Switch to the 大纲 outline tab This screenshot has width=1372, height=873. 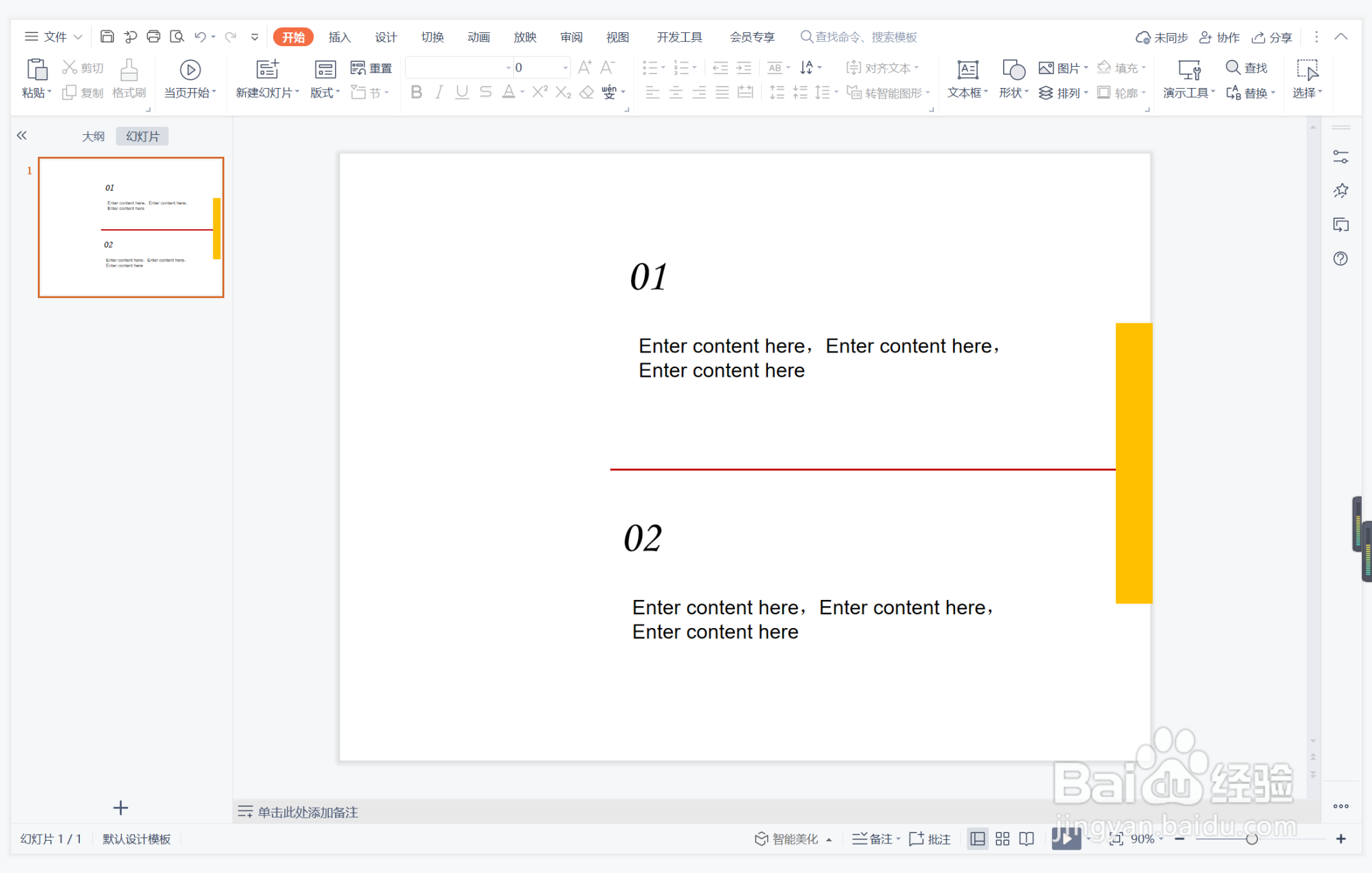pyautogui.click(x=93, y=136)
